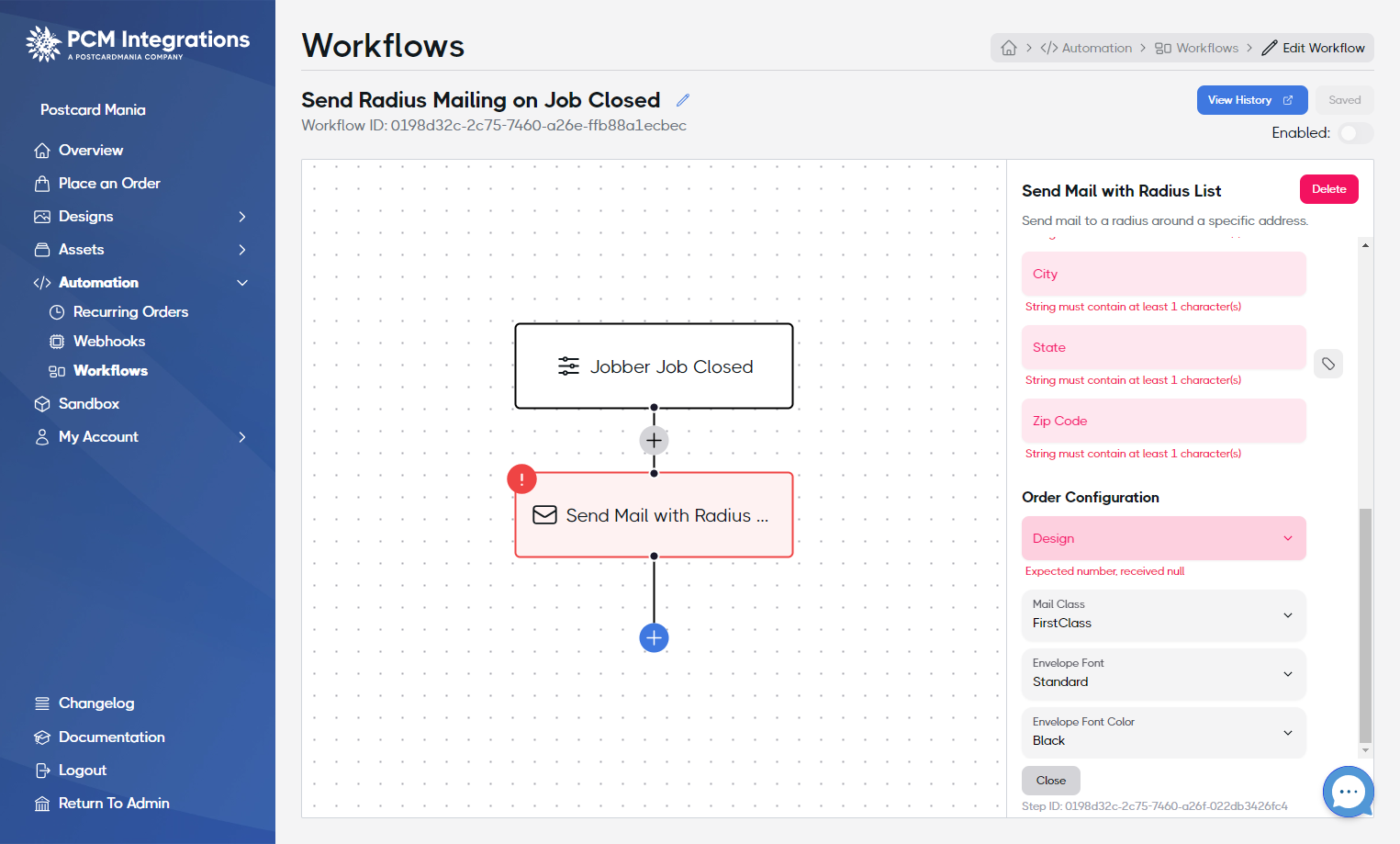Click the Sandbox cube icon
This screenshot has width=1400, height=844.
click(42, 404)
